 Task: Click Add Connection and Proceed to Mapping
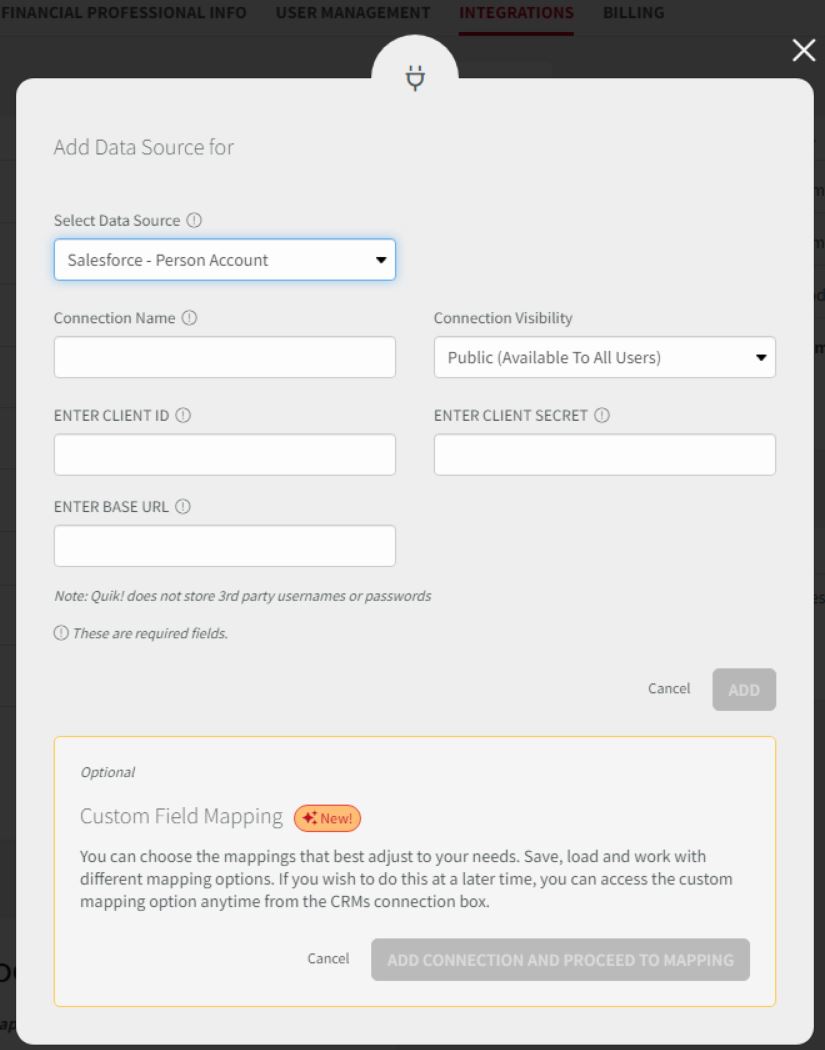click(560, 960)
